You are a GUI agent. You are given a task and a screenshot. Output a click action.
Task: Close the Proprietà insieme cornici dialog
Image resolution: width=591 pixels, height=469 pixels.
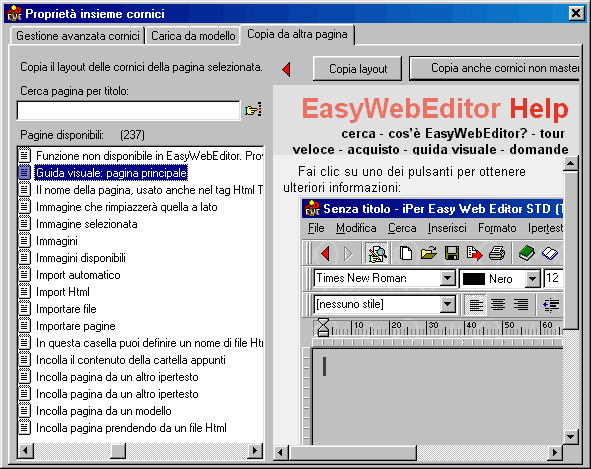point(576,14)
